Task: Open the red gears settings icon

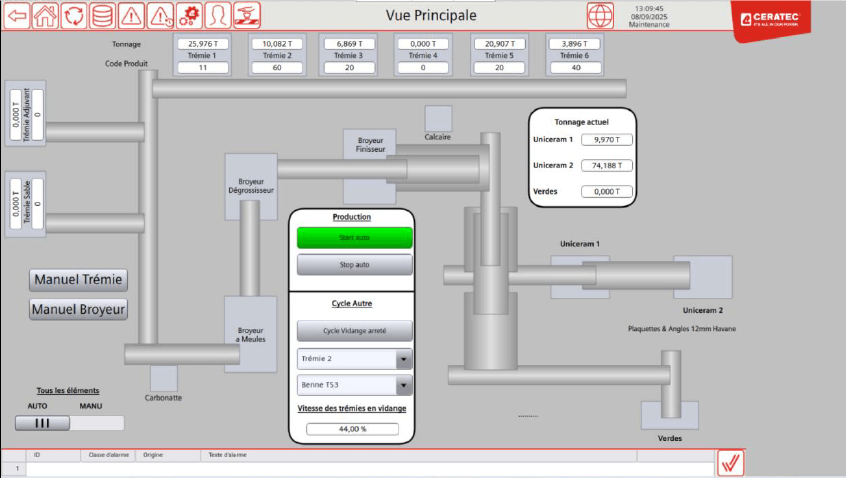Action: click(x=189, y=15)
